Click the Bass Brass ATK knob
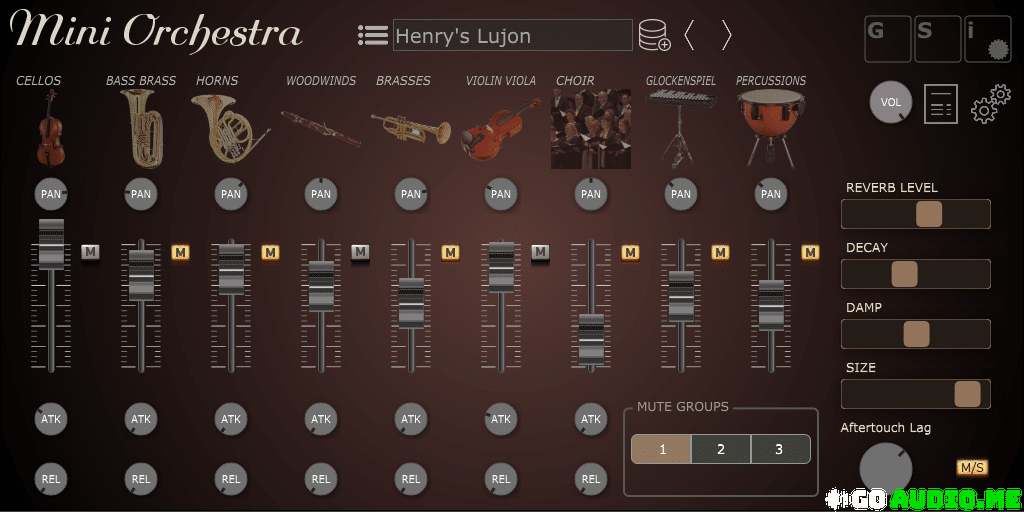This screenshot has height=512, width=1024. tap(141, 419)
